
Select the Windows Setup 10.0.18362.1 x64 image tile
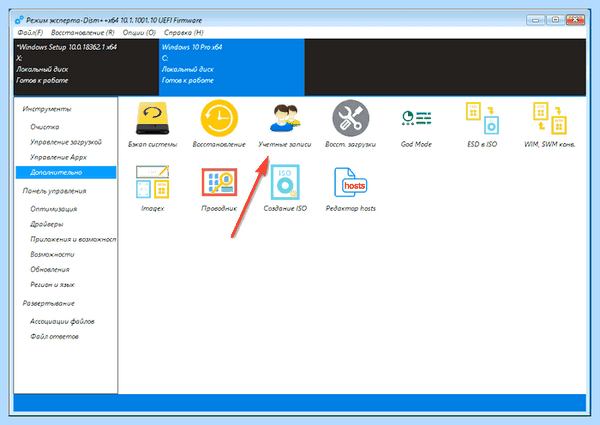tap(86, 67)
